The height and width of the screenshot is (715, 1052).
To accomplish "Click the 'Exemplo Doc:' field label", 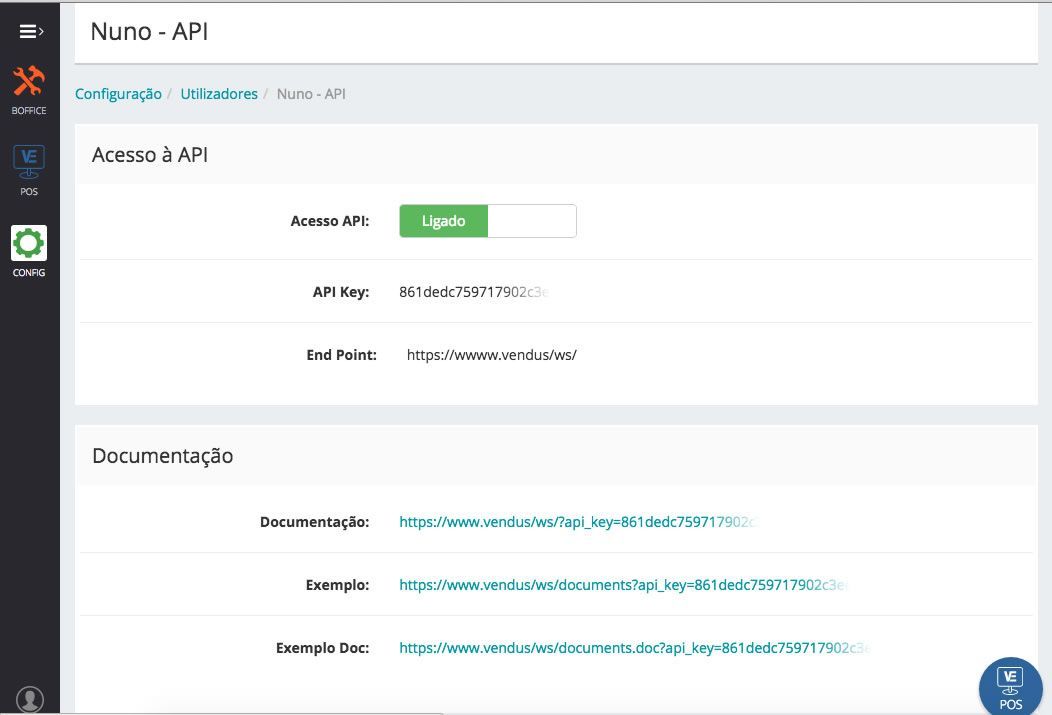I will tap(323, 648).
